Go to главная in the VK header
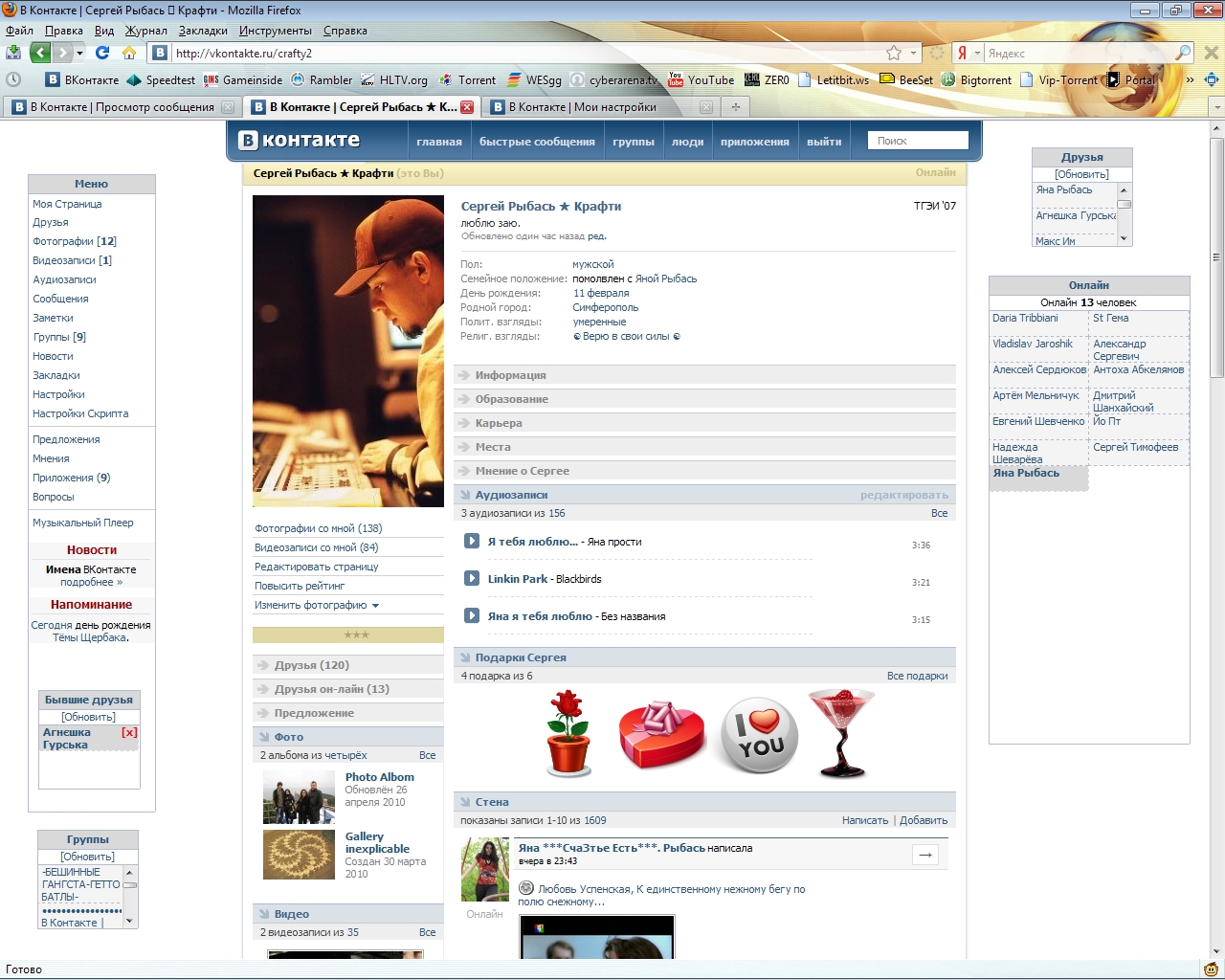 point(439,142)
